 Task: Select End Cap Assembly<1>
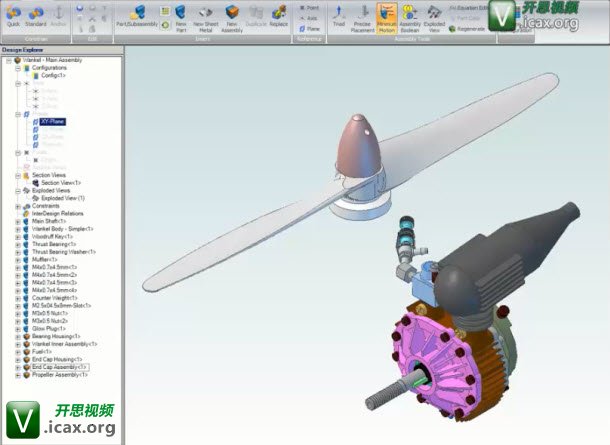[x=60, y=368]
